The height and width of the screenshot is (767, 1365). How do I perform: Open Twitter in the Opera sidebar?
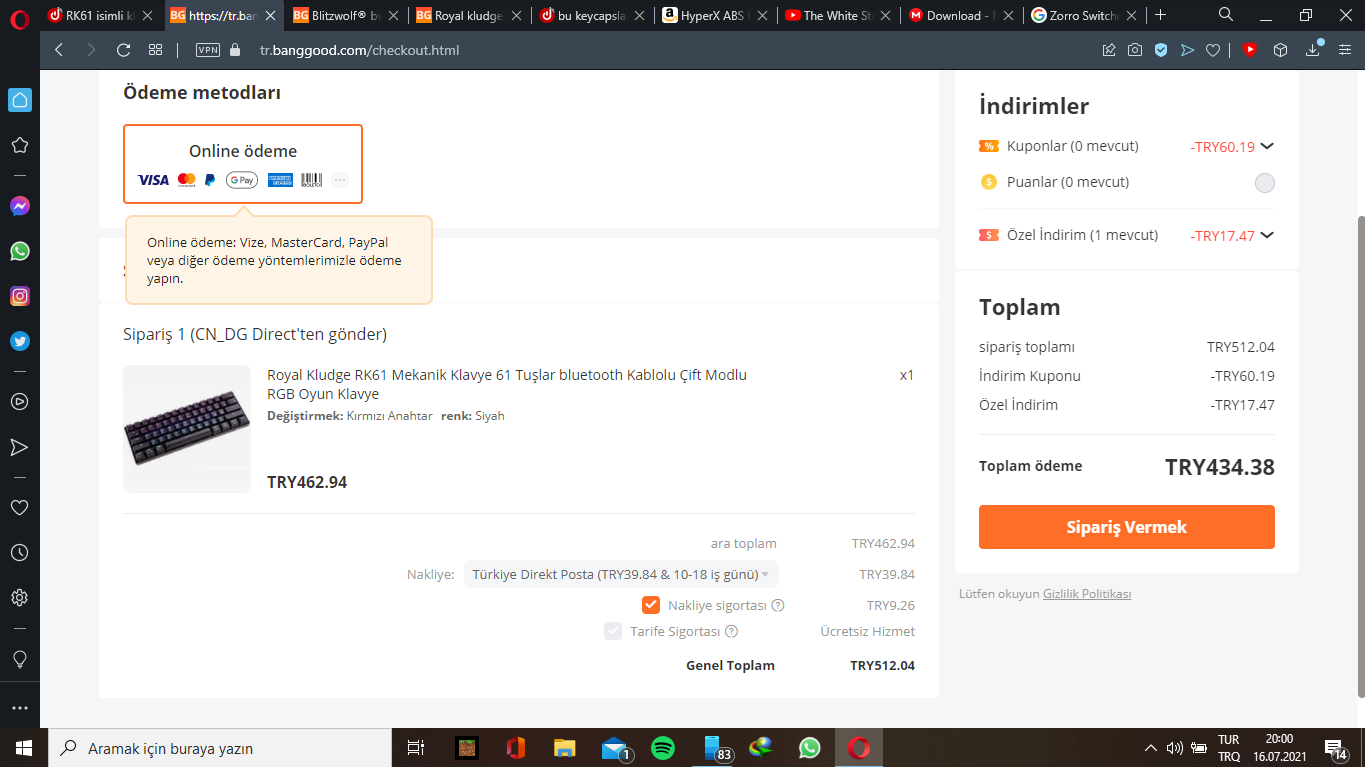[19, 341]
